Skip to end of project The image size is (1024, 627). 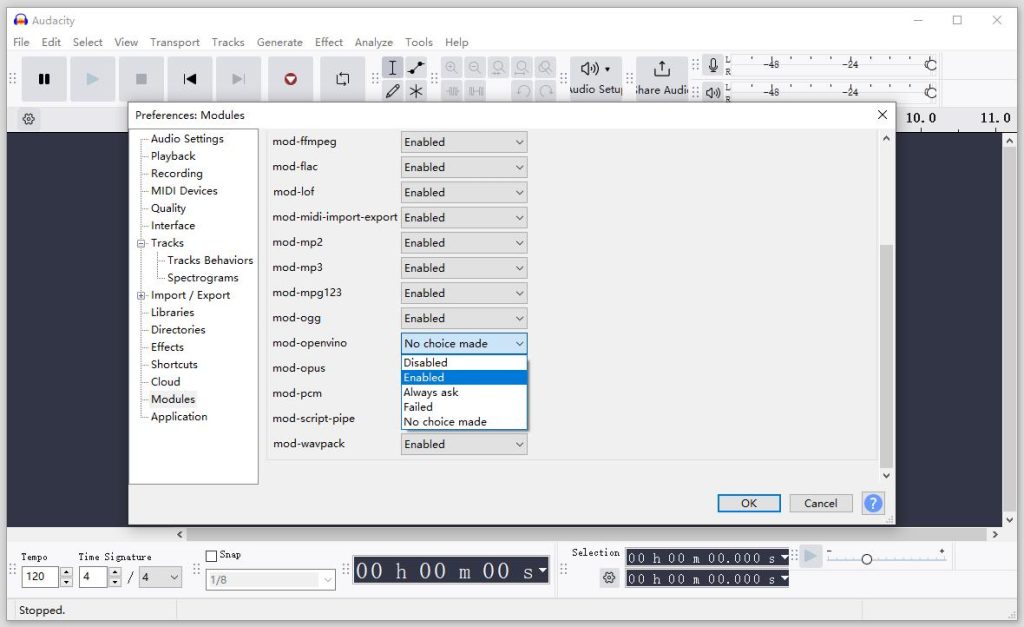(238, 79)
